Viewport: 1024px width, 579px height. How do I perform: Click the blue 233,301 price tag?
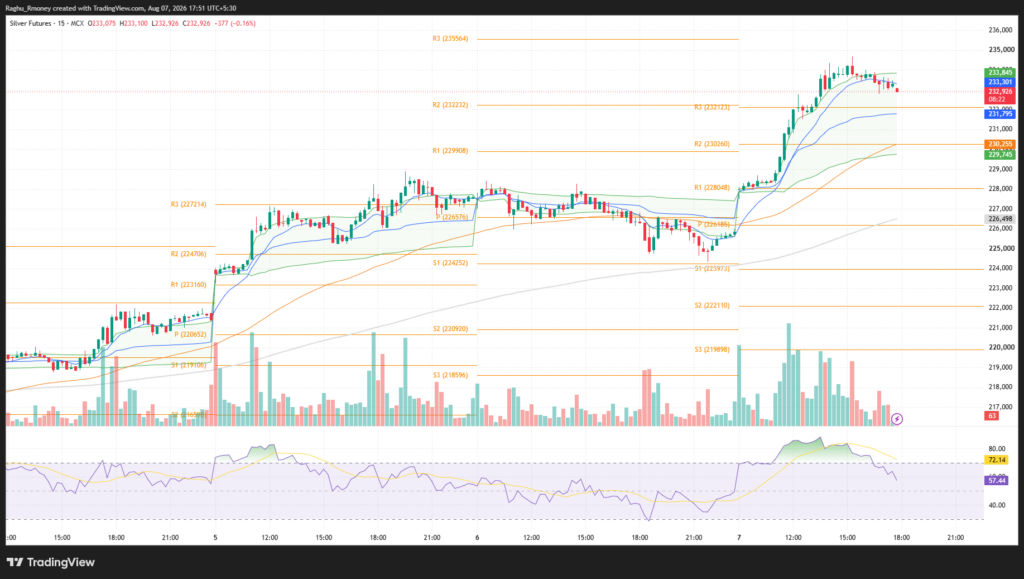click(999, 82)
